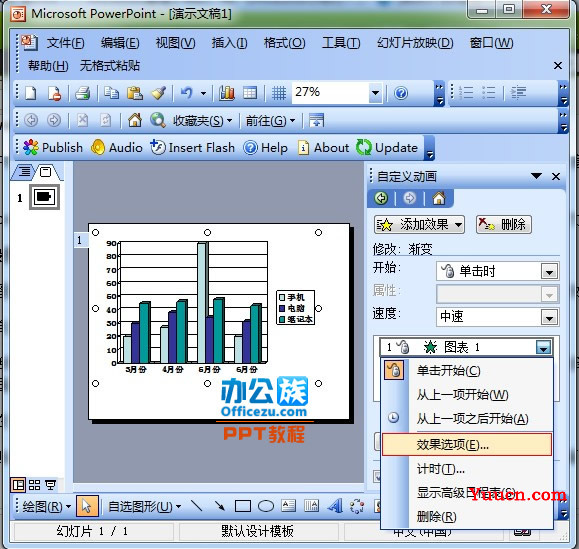This screenshot has width=579, height=549.
Task: Click the Undo arrow icon
Action: tap(187, 93)
